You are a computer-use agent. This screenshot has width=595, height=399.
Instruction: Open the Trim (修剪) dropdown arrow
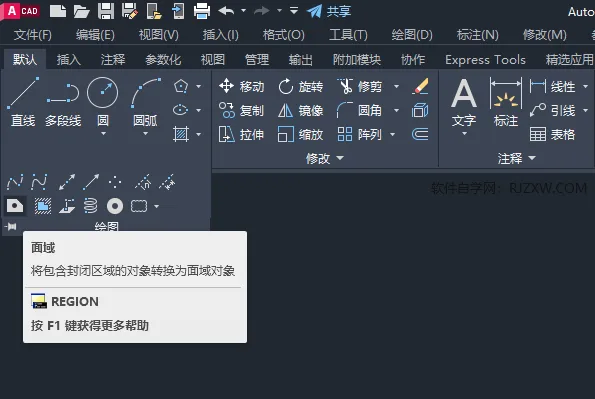tap(397, 87)
